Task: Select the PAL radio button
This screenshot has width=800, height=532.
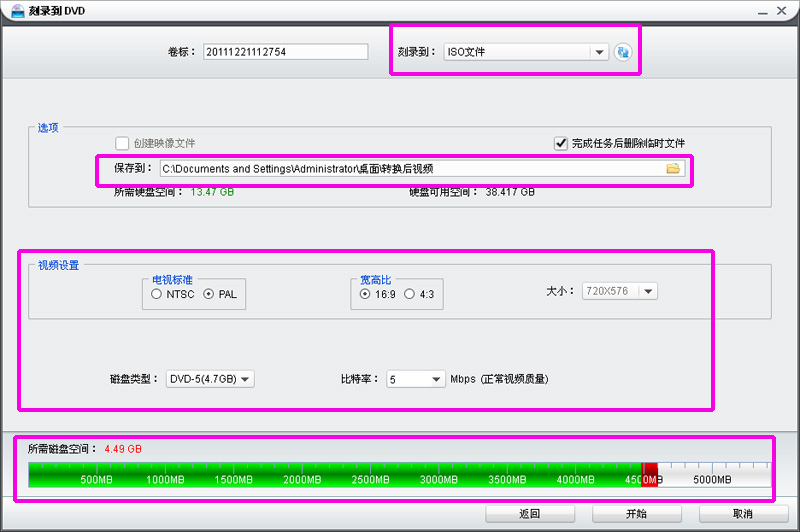Action: pos(208,294)
